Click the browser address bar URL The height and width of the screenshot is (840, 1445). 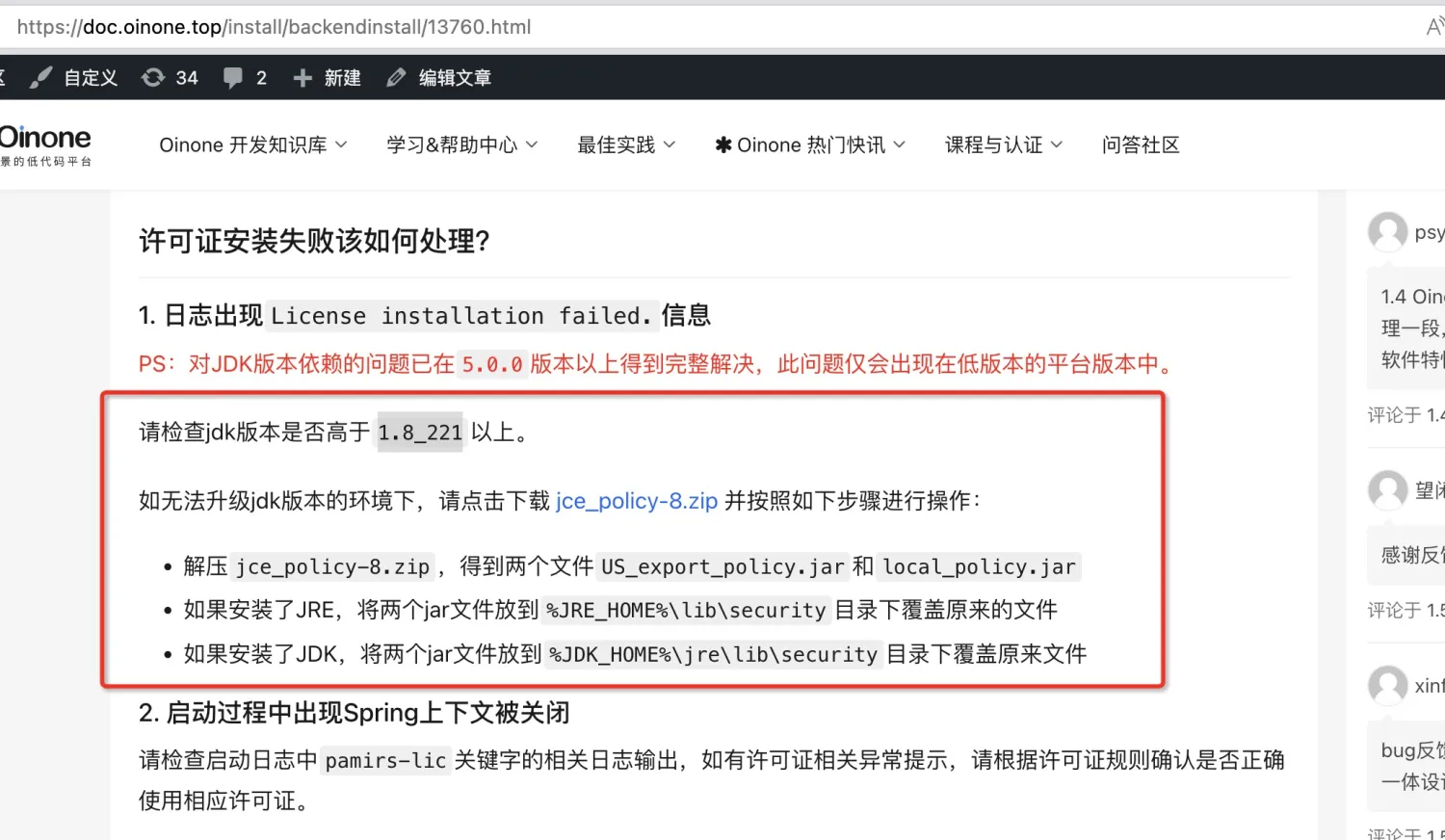click(x=275, y=27)
